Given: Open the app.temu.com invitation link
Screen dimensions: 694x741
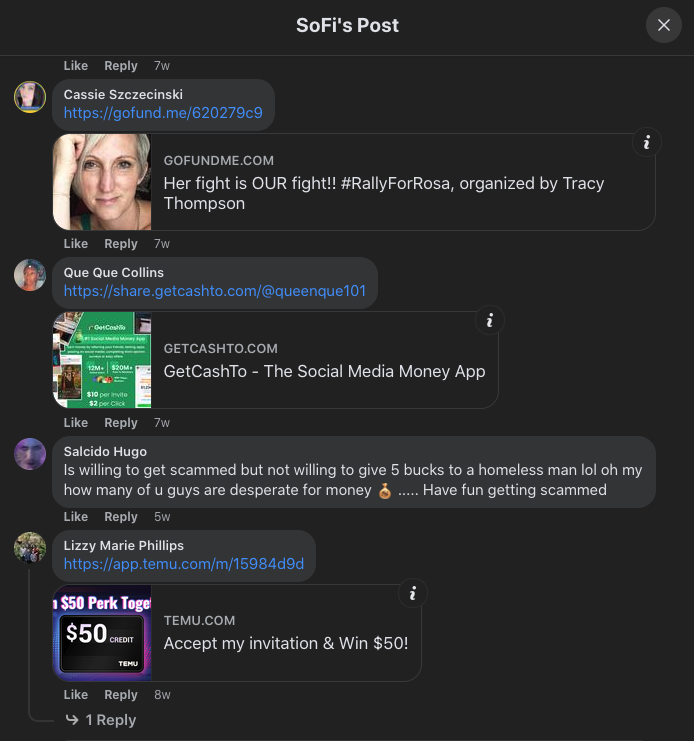Looking at the screenshot, I should pyautogui.click(x=183, y=564).
